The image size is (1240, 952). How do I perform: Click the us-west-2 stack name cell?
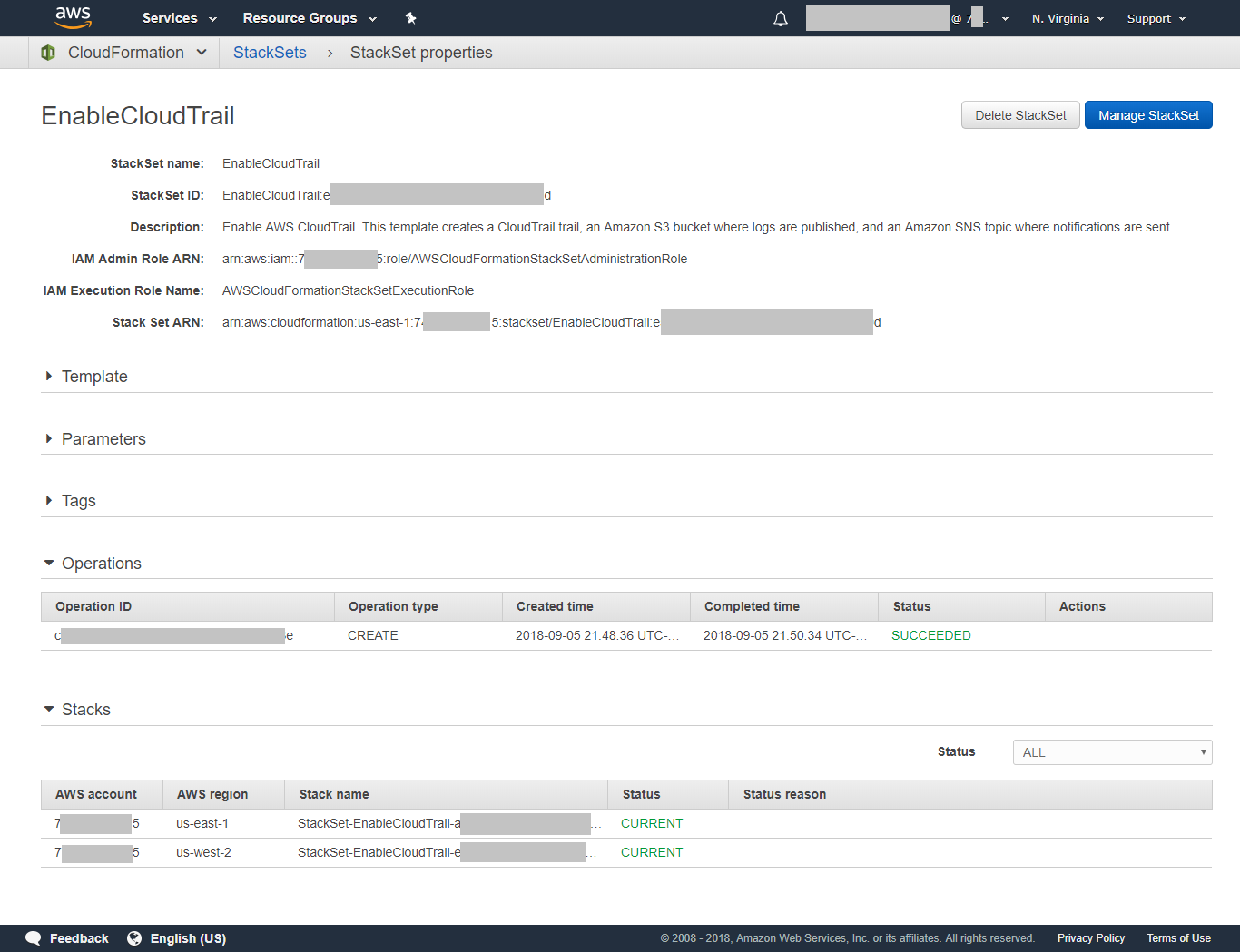coord(449,852)
